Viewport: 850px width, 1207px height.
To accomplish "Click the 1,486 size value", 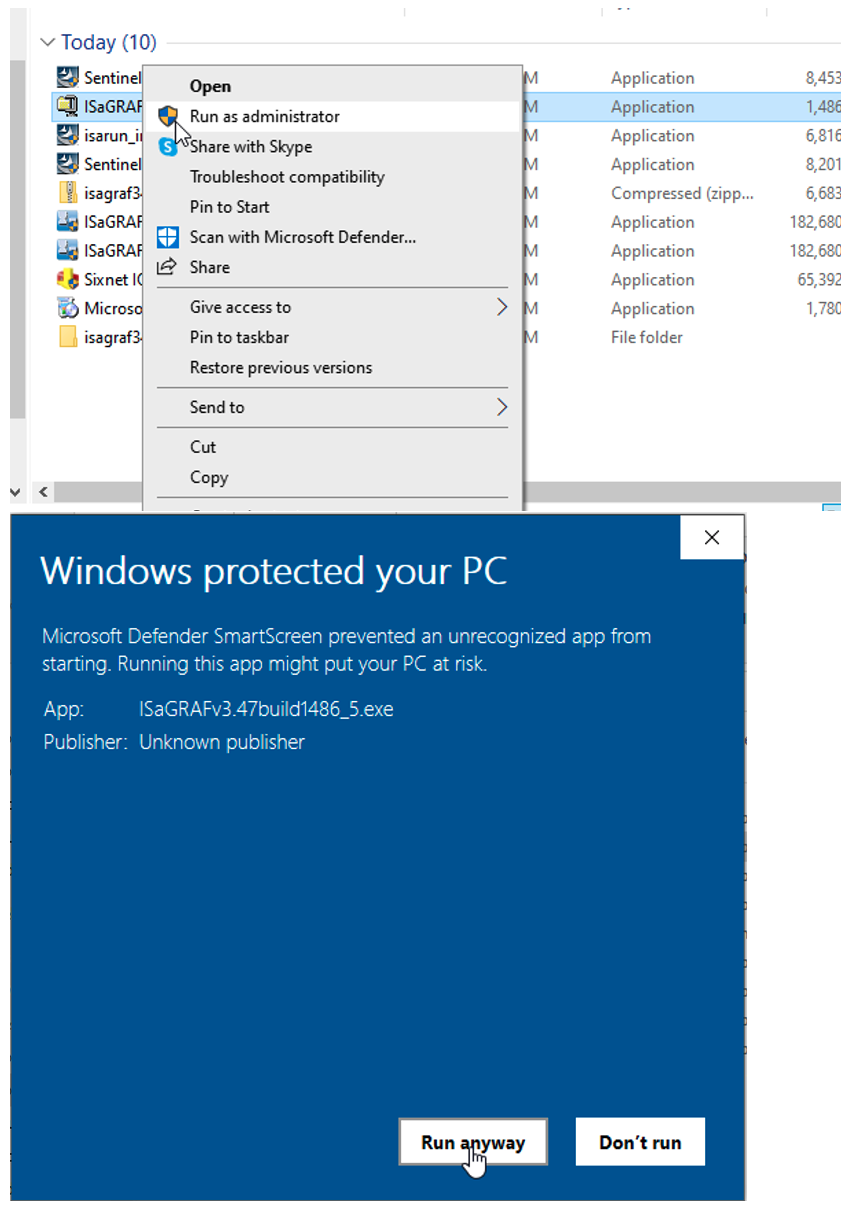I will click(x=825, y=106).
